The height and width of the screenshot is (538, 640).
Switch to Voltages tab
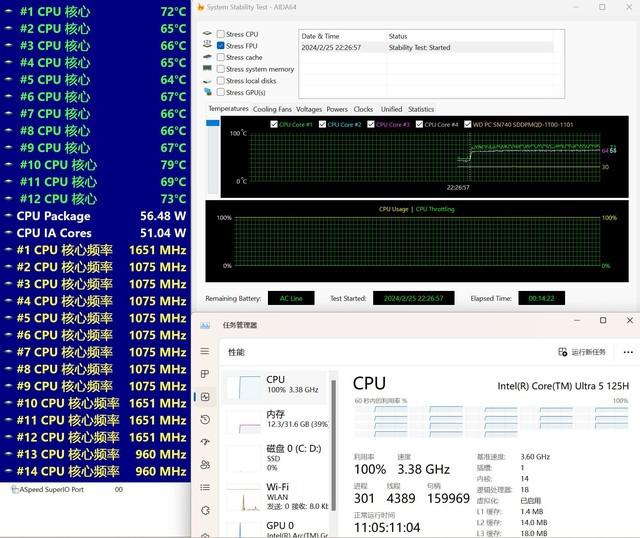pos(309,109)
